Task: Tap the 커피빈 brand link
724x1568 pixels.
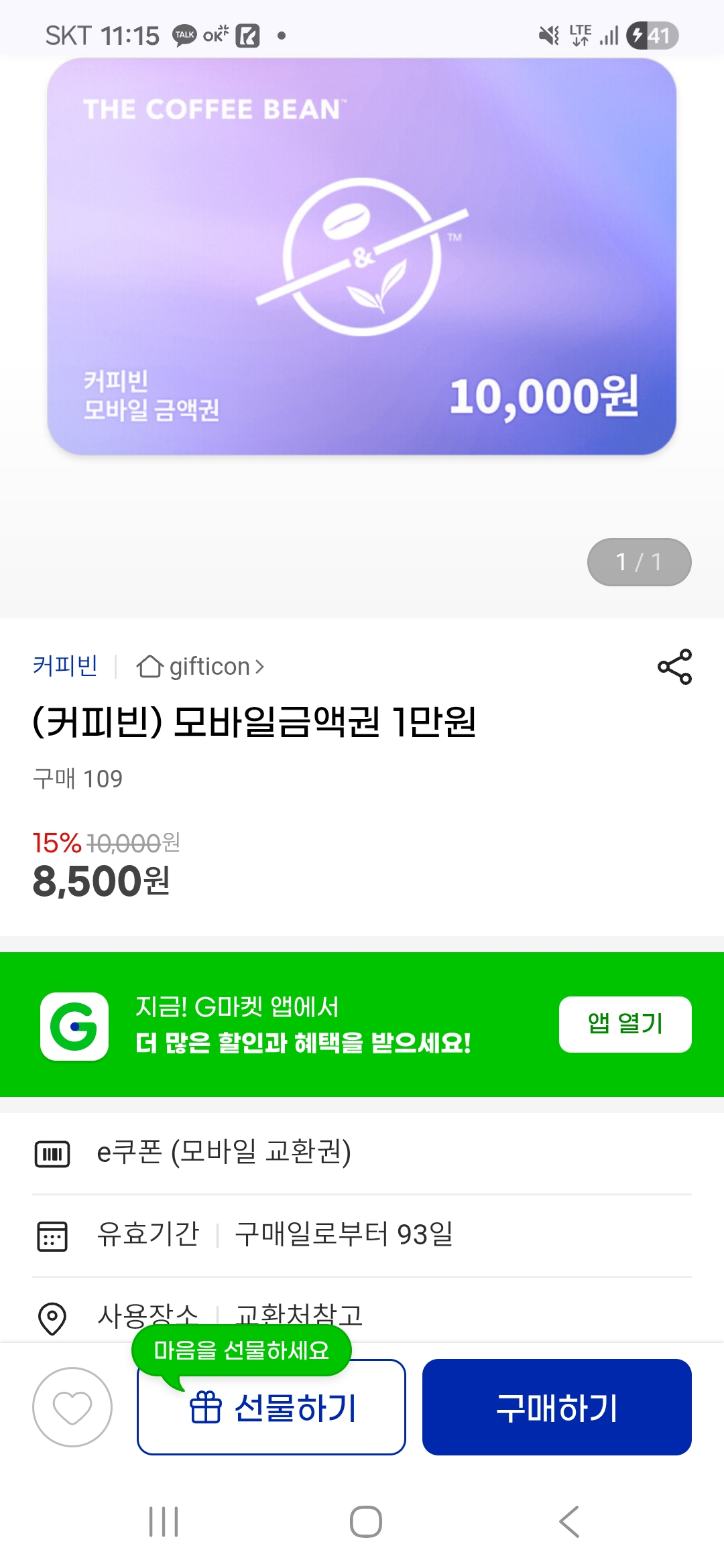Action: point(66,666)
